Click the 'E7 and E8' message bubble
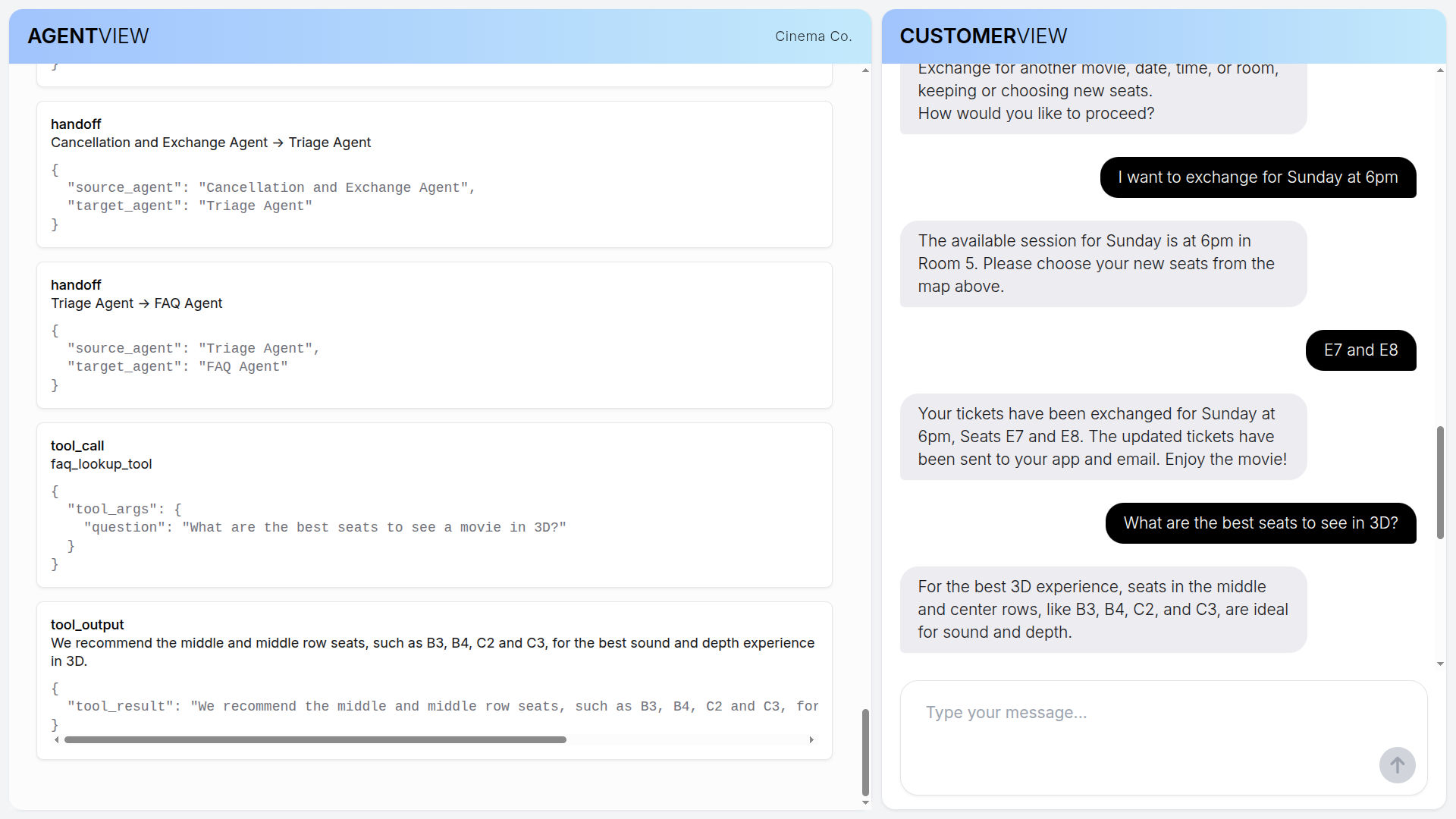Viewport: 1456px width, 819px height. (x=1360, y=350)
